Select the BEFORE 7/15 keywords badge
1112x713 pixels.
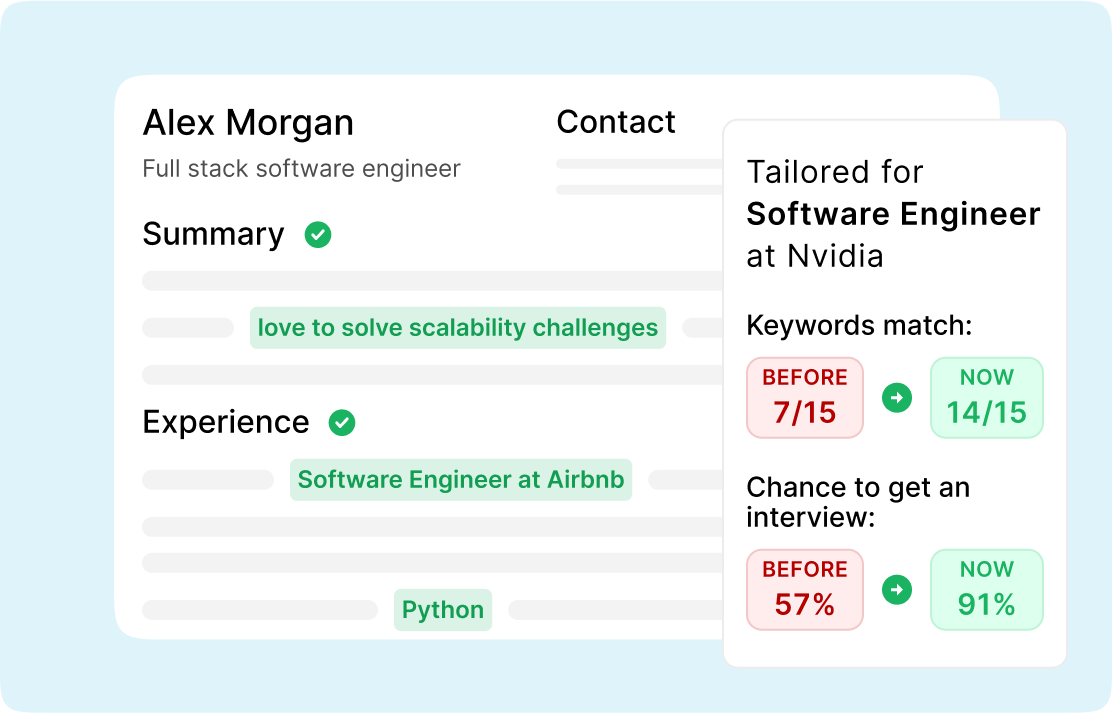click(x=805, y=397)
